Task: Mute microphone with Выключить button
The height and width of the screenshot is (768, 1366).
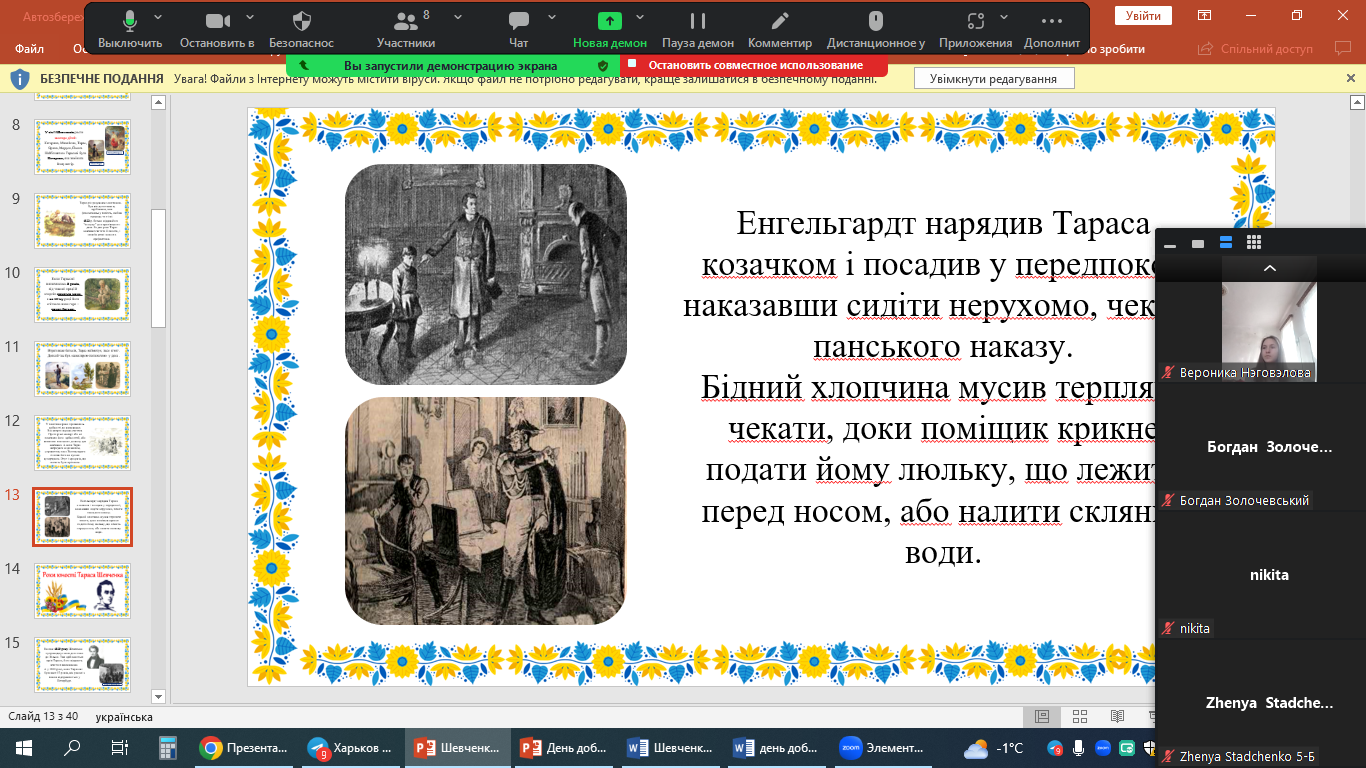Action: [130, 30]
